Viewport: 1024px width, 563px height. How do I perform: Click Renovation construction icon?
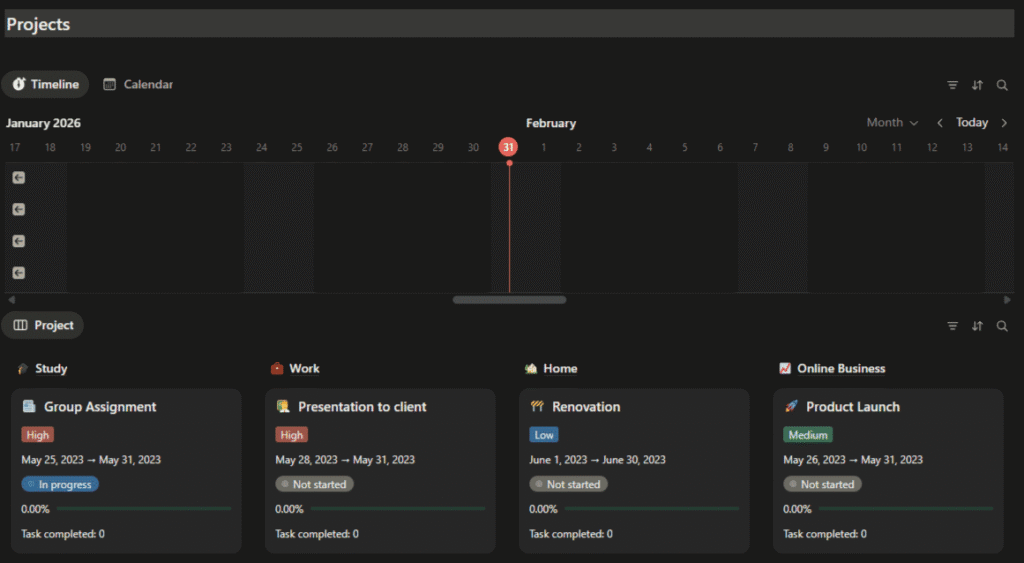537,406
